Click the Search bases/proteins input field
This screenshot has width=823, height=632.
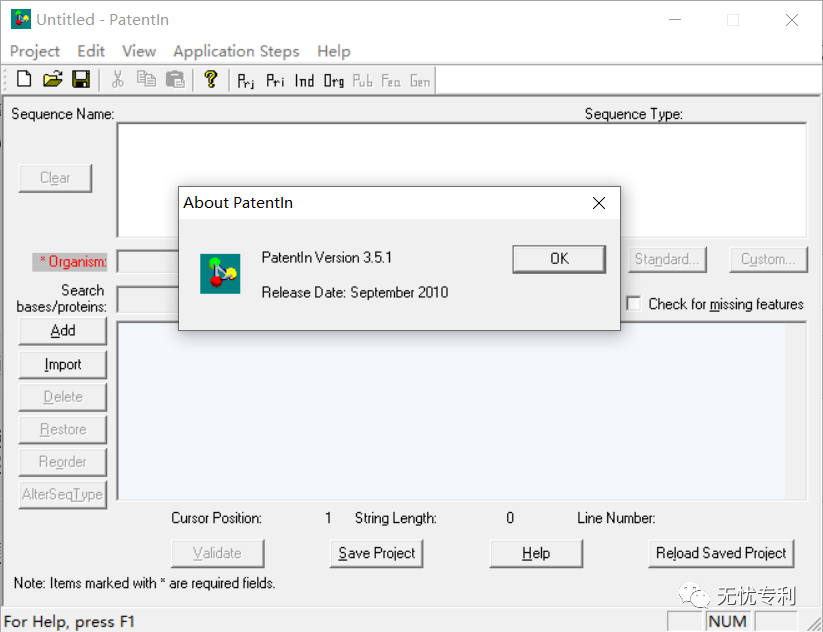[148, 300]
